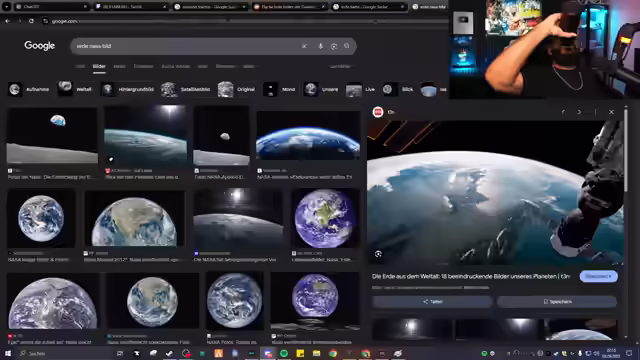
Task: Click the blue visit button beside title
Action: (598, 276)
